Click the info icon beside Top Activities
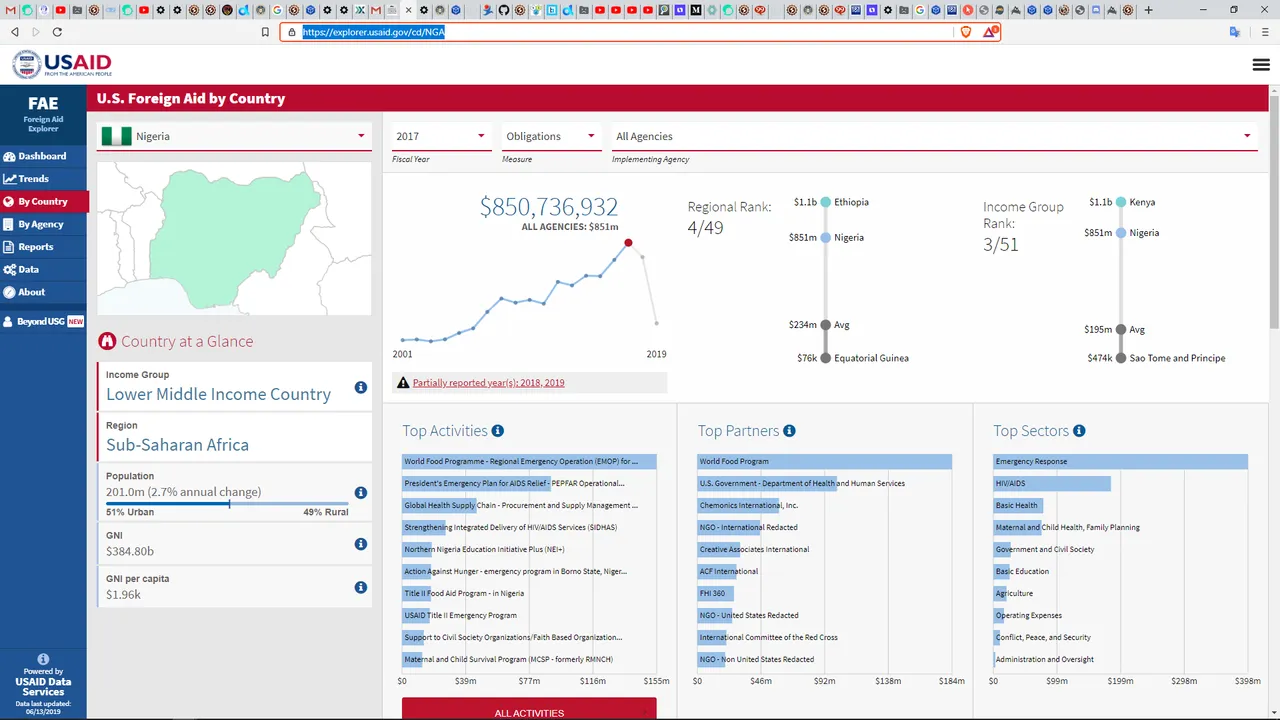This screenshot has height=720, width=1280. pos(498,431)
